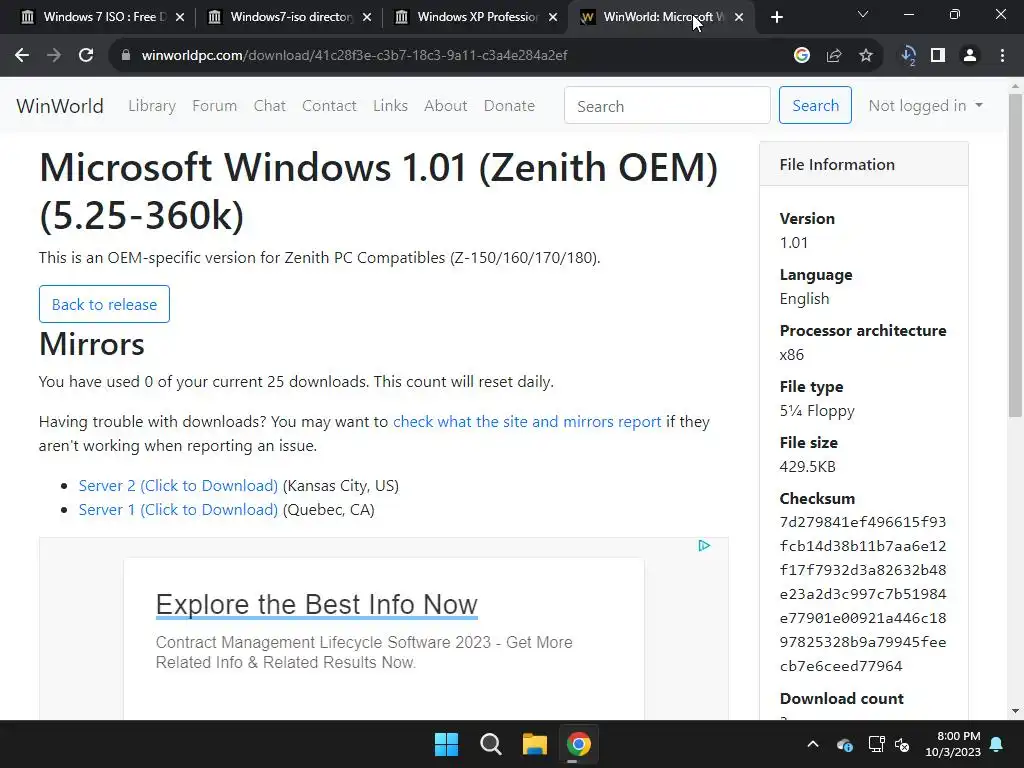
Task: Open the tab search chevron
Action: (863, 14)
